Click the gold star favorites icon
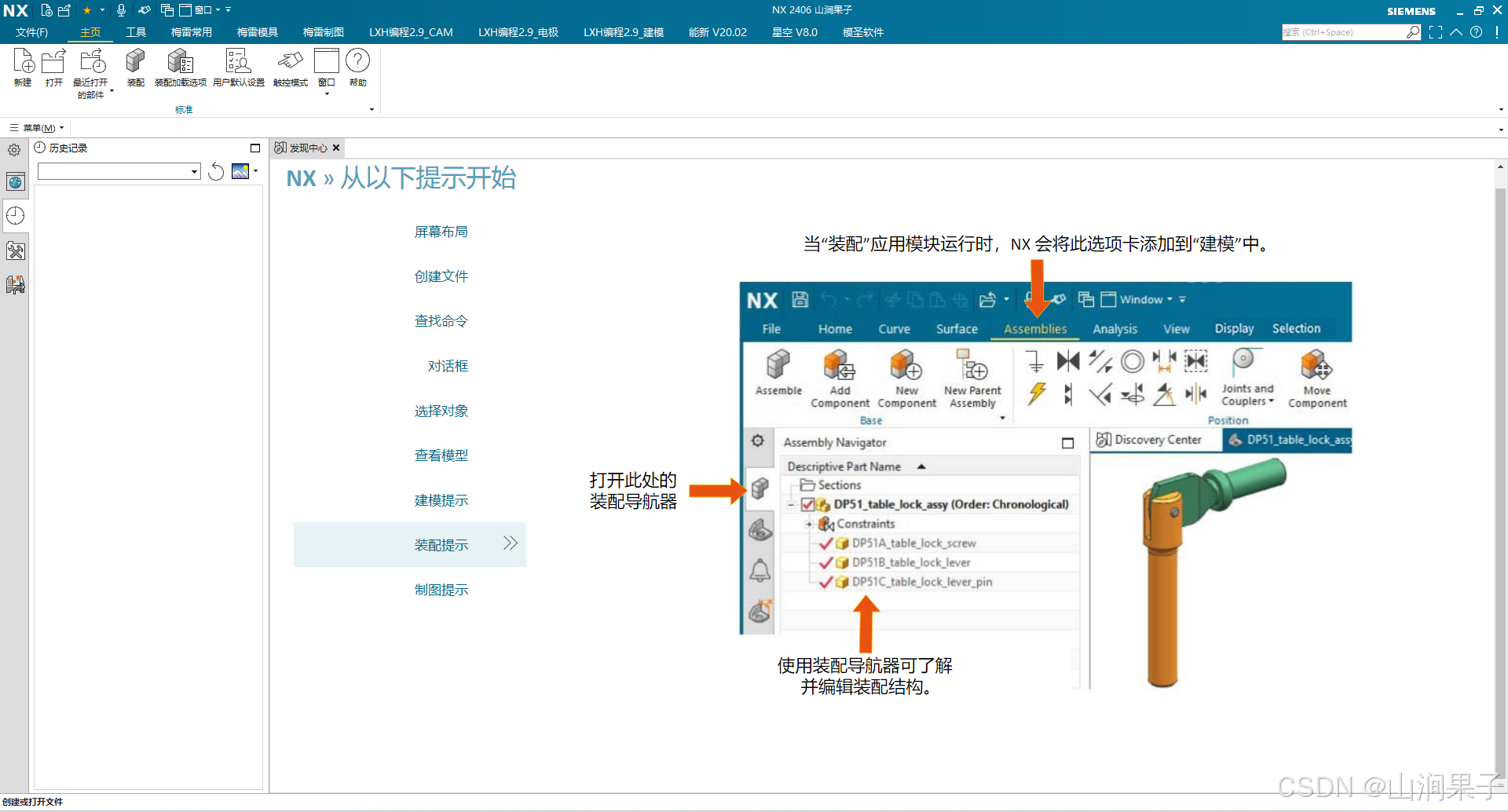 87,10
